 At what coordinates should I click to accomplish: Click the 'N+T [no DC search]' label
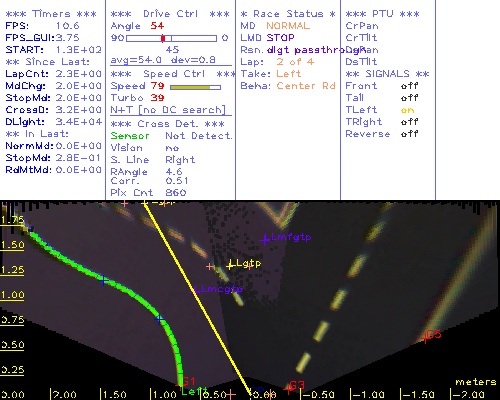[x=168, y=110]
